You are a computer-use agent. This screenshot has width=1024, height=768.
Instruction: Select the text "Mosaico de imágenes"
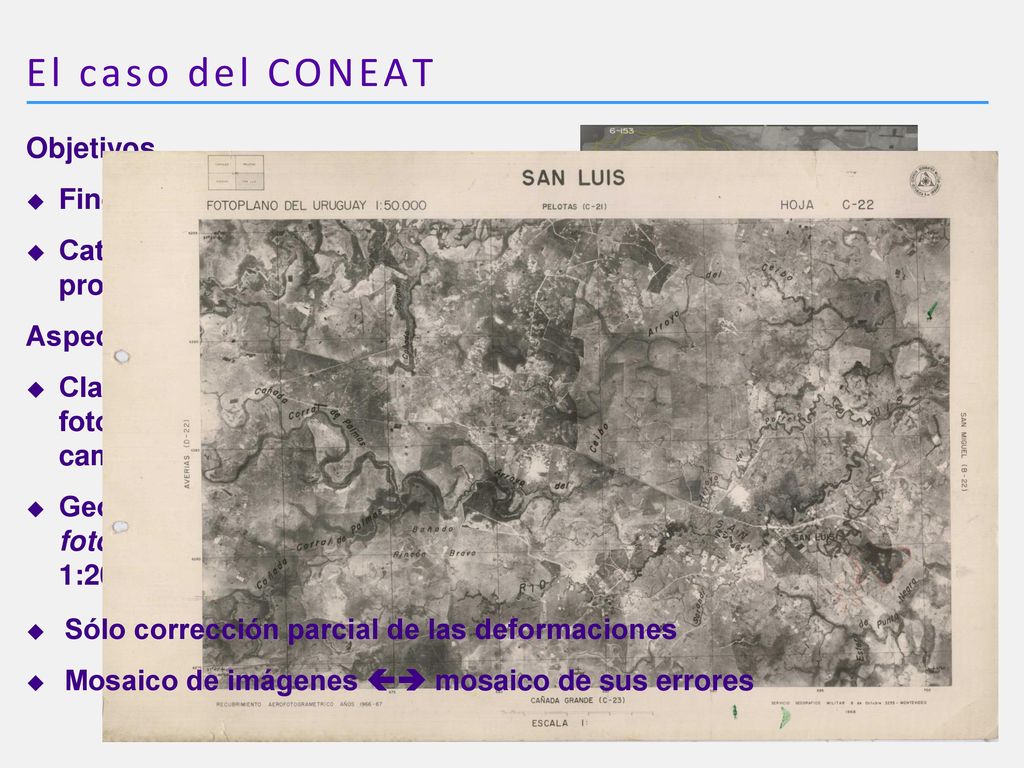(211, 681)
